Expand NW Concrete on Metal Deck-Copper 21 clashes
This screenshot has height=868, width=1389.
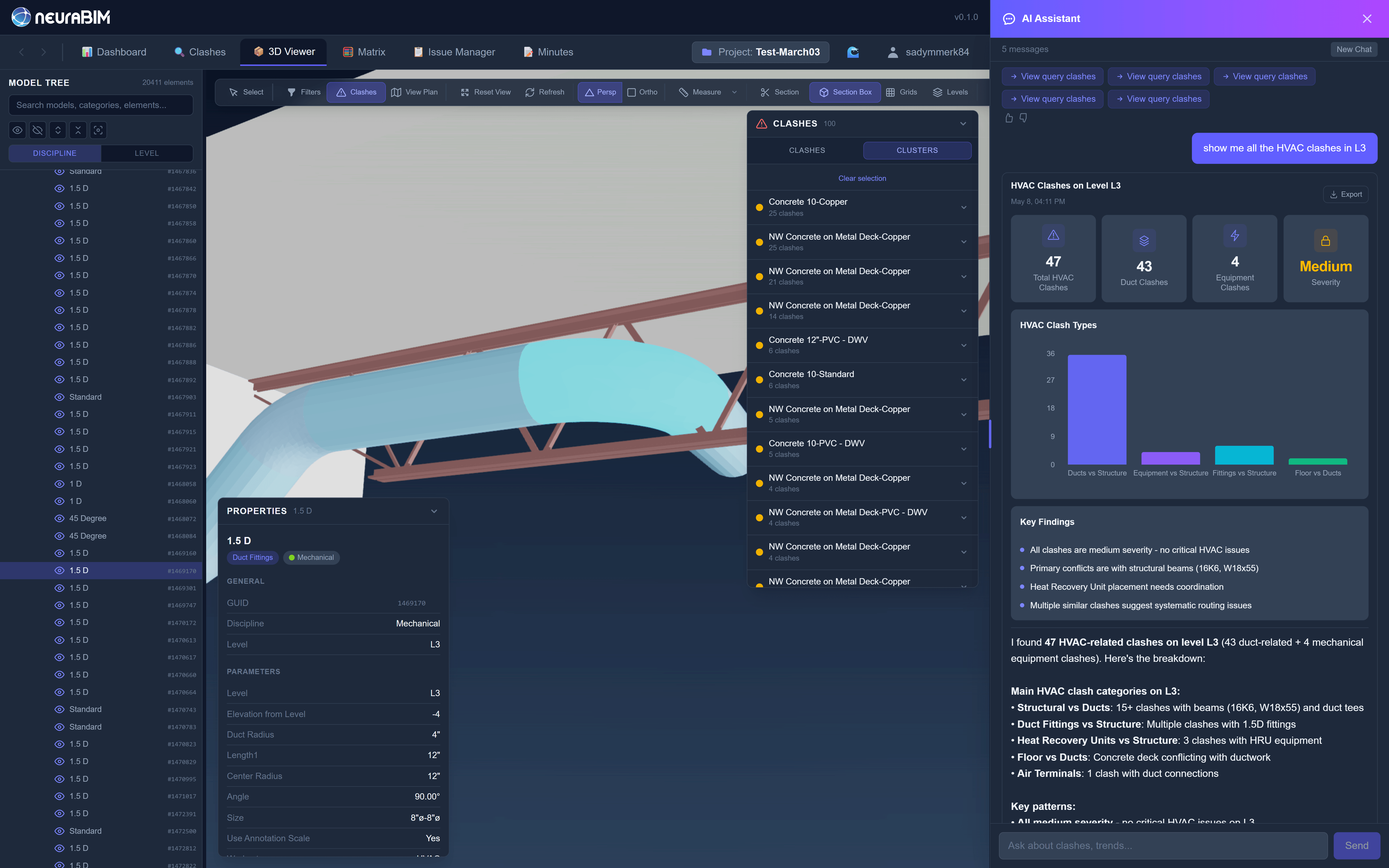[x=964, y=277]
